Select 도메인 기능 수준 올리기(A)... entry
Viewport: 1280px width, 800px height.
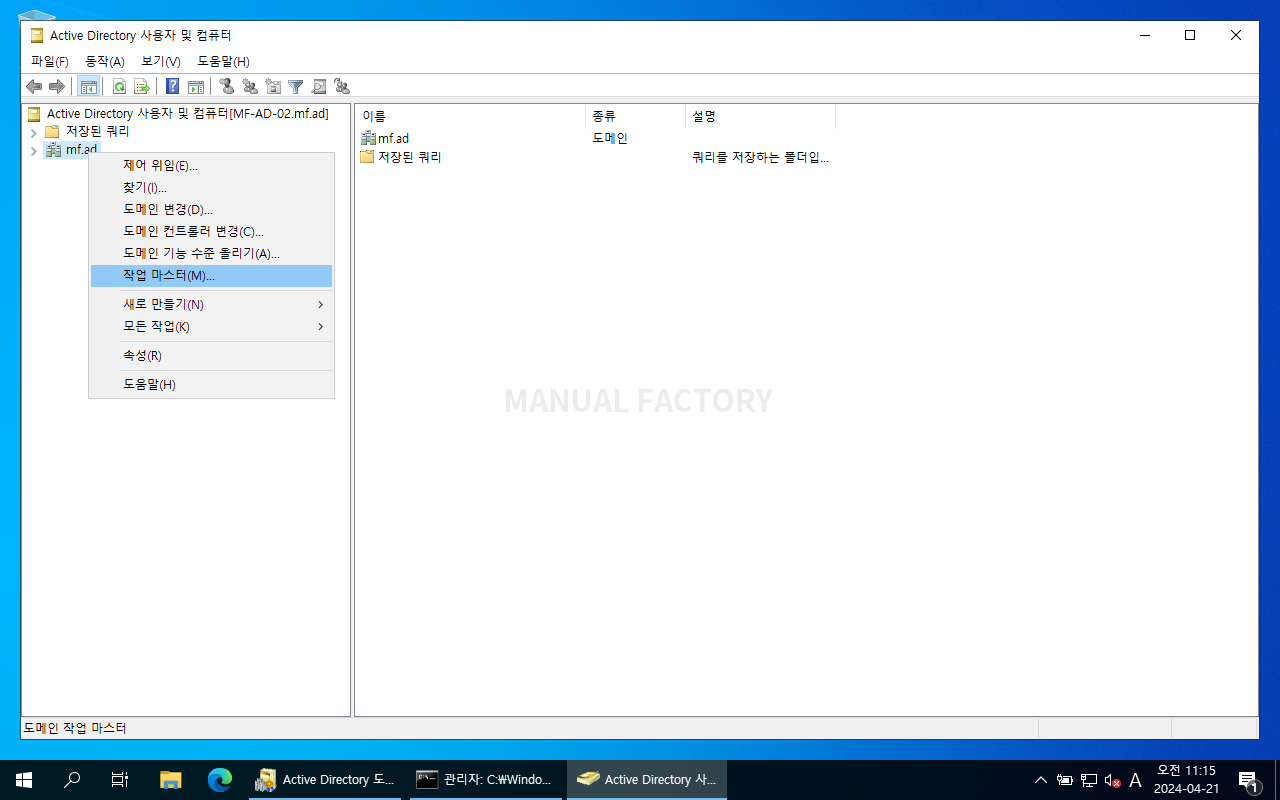click(211, 254)
